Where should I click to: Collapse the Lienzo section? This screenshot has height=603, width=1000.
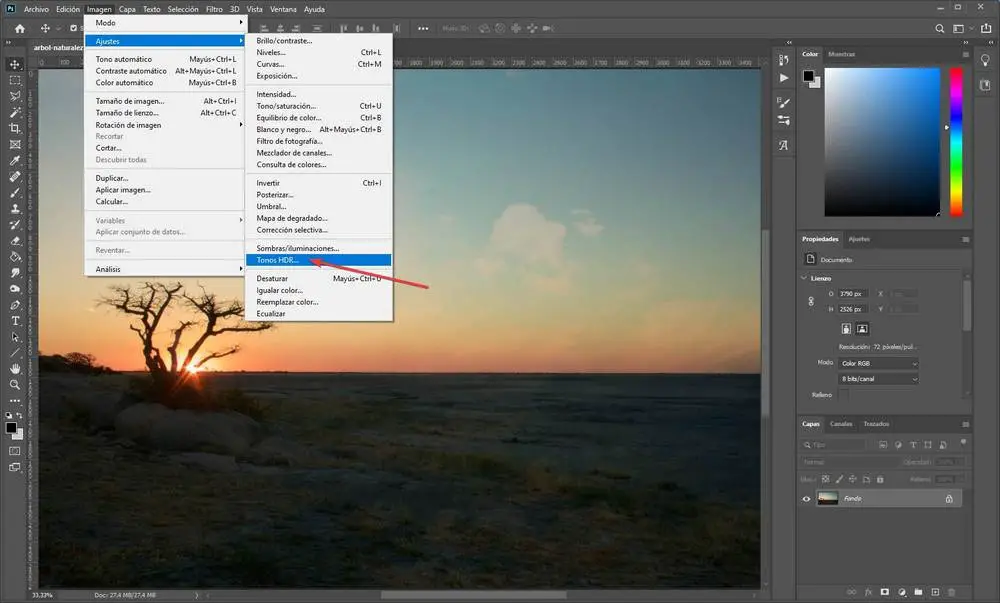tap(805, 278)
